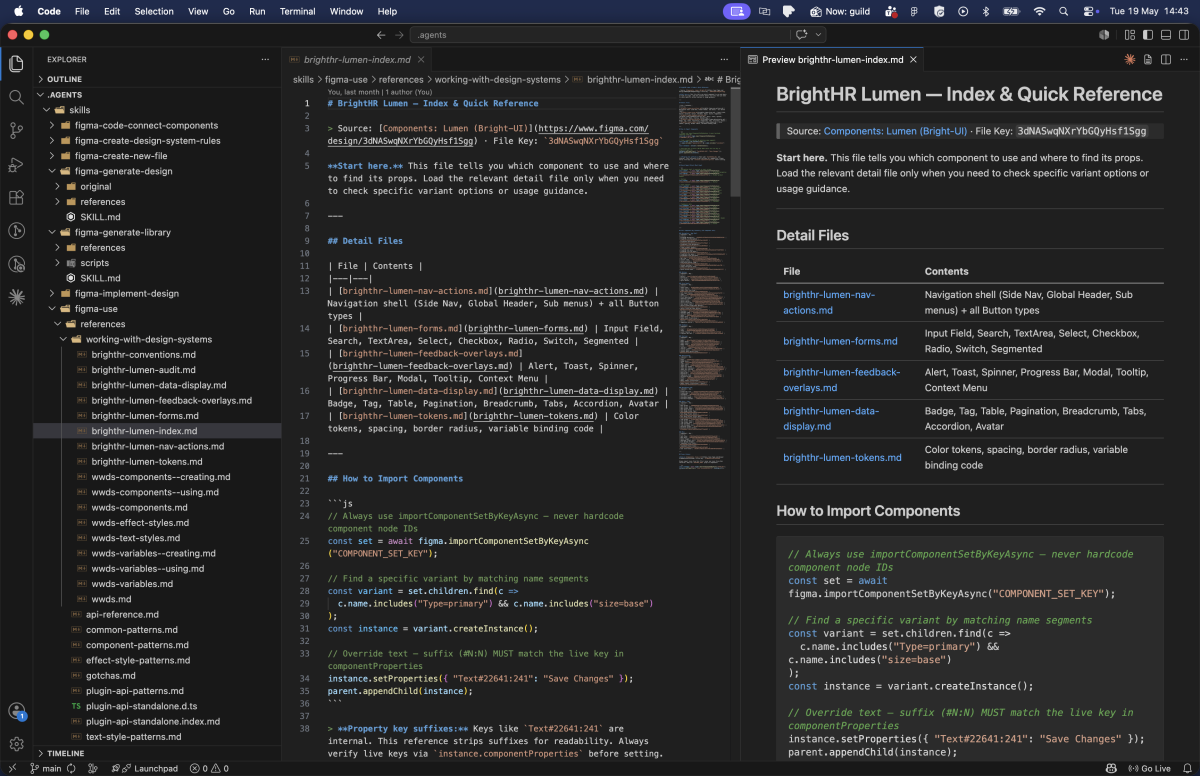Open the Explorer view in activity bar
Image resolution: width=1200 pixels, height=776 pixels.
[16, 64]
